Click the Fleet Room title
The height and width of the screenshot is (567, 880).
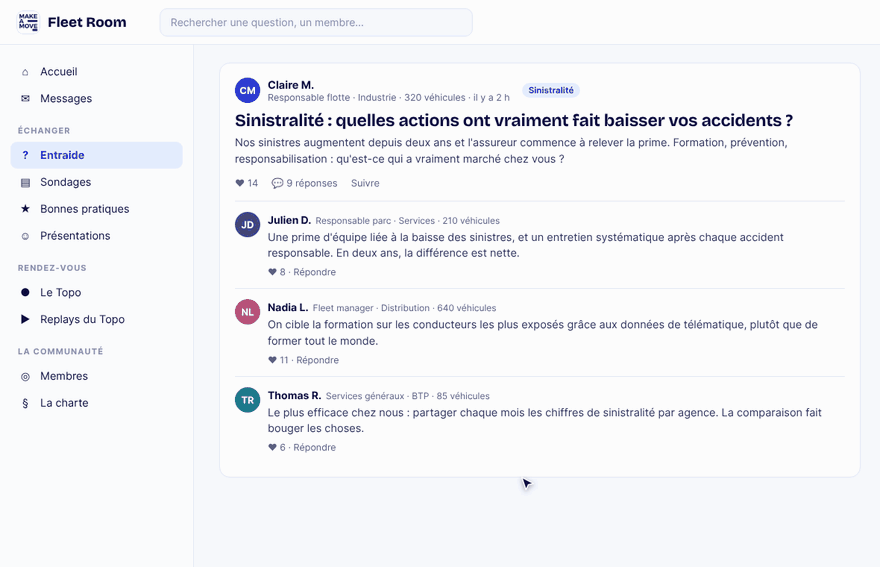click(87, 22)
